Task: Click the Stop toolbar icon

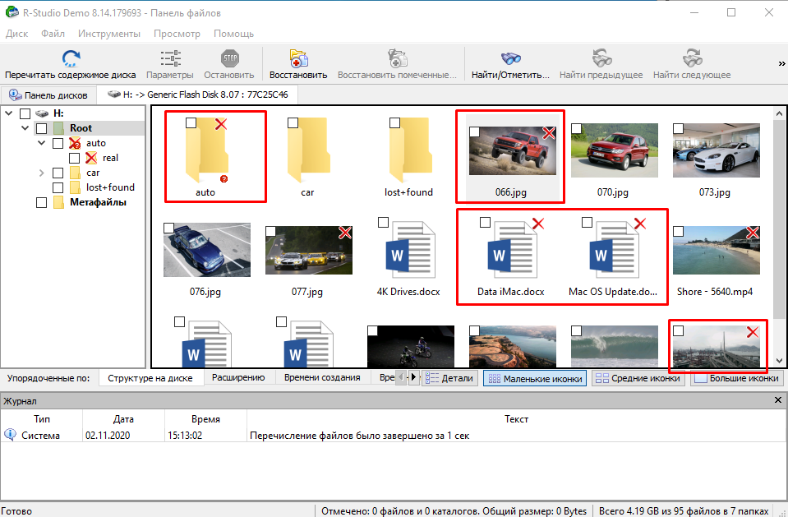Action: 229,59
